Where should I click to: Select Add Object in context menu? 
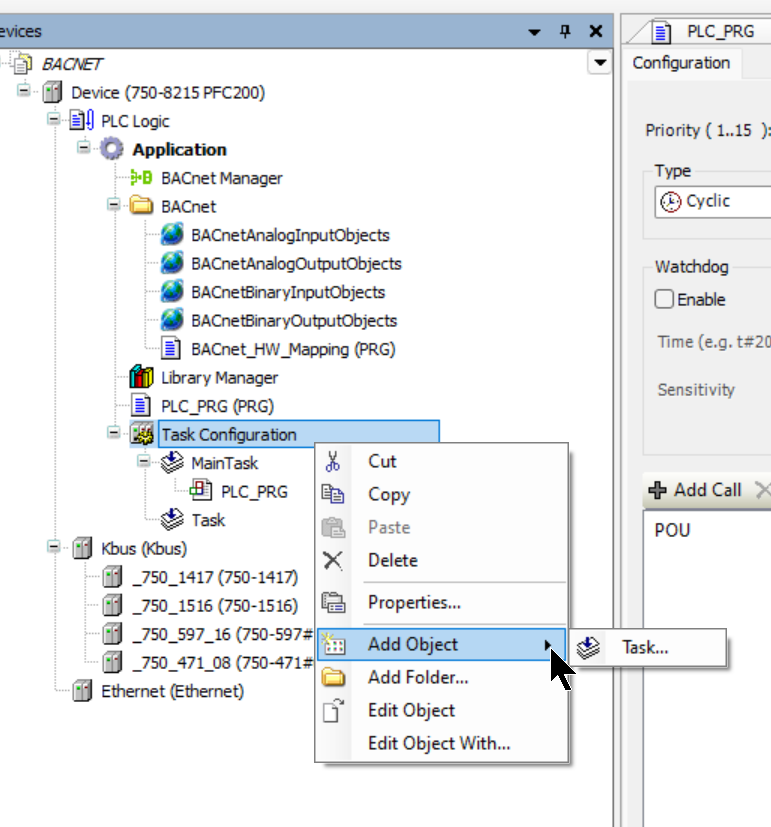442,645
